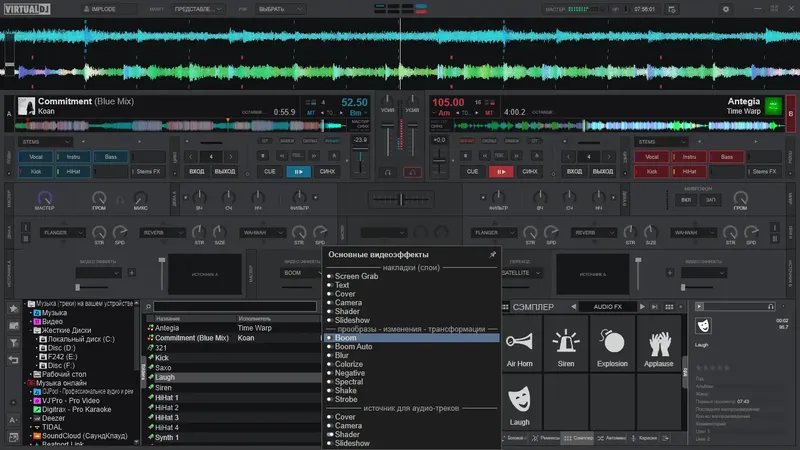Open the ВЫБРАТЬ dropdown in top bar
This screenshot has height=450, width=800.
point(280,9)
